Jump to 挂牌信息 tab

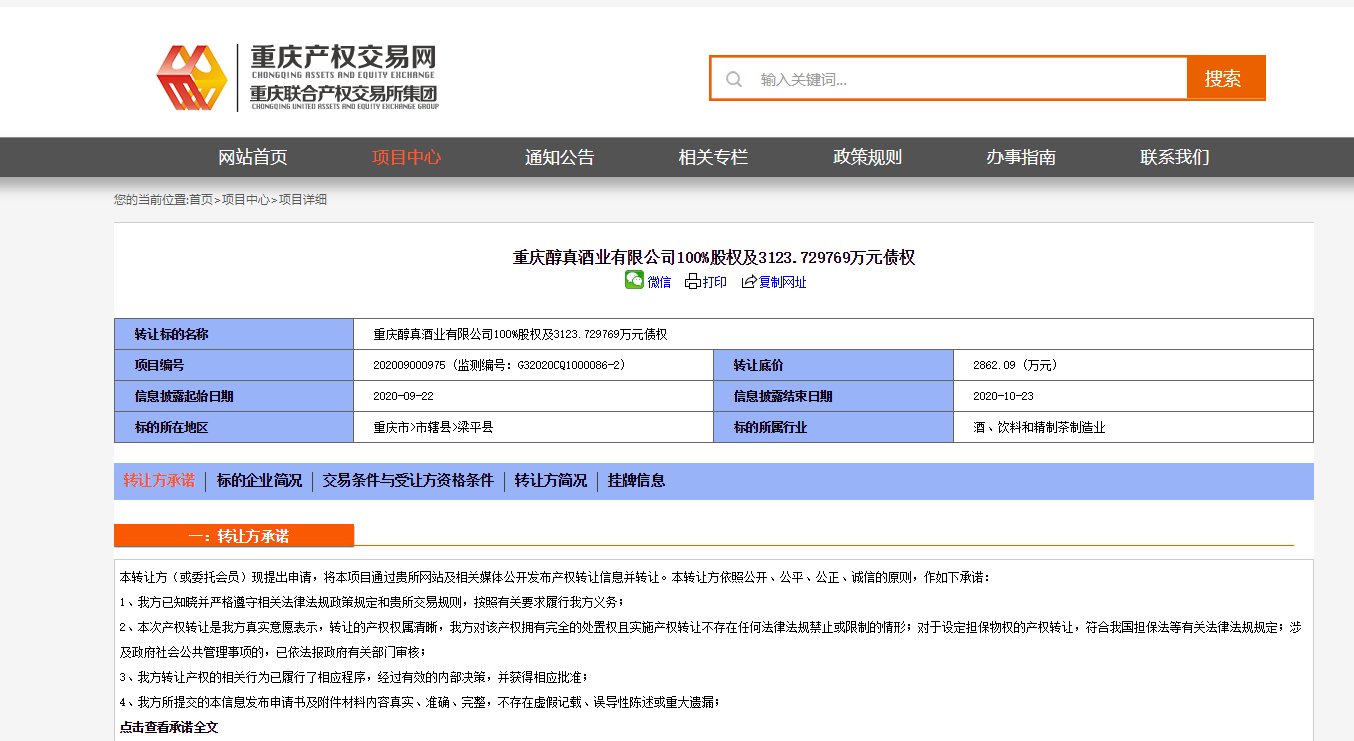(x=636, y=481)
